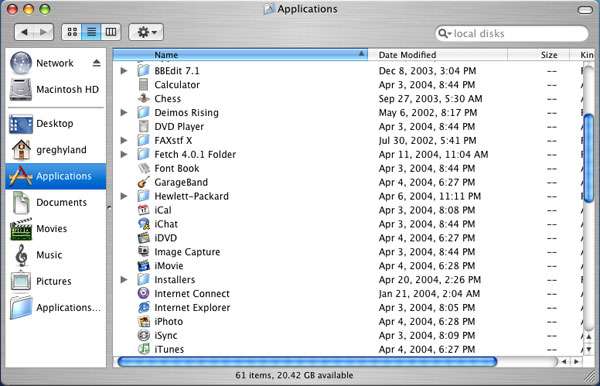600x386 pixels.
Task: Select the iDVD icon
Action: point(143,238)
